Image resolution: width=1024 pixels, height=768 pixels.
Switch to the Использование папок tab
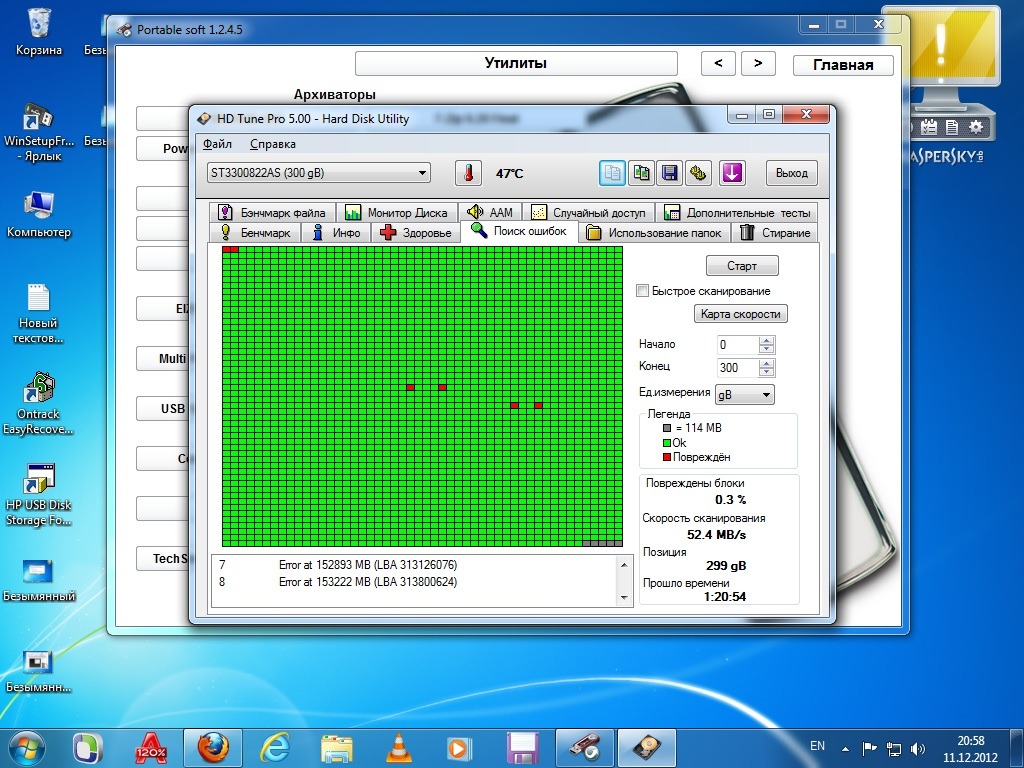[x=654, y=232]
